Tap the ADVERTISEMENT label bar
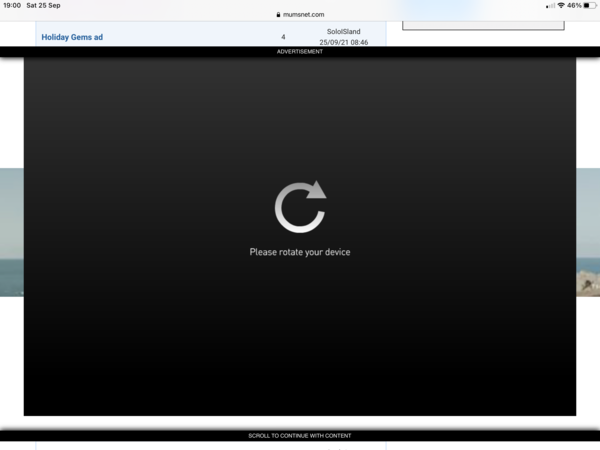Image resolution: width=600 pixels, height=450 pixels. 300,52
